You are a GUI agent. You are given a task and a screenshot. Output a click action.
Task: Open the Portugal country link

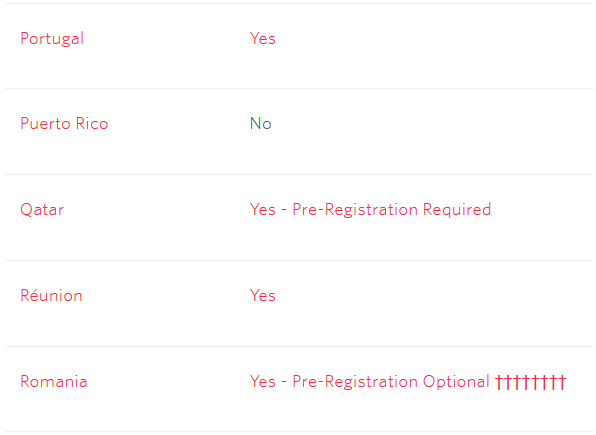pos(52,39)
